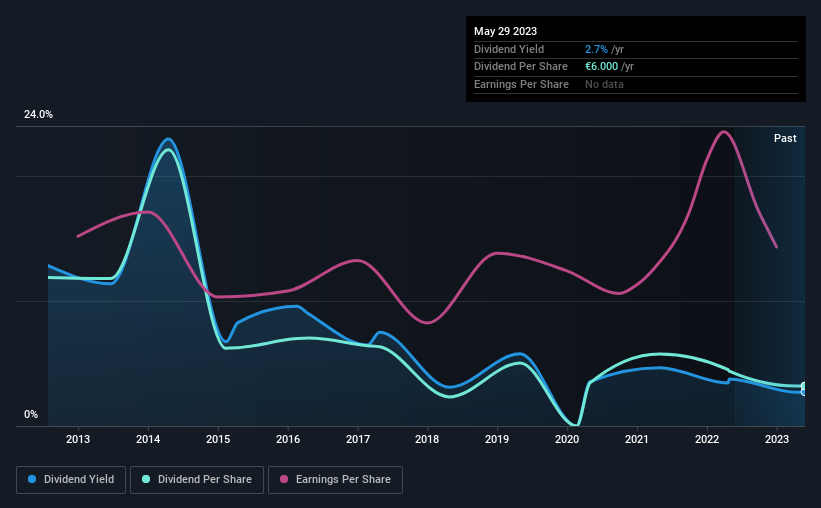Select the 2014 x-axis year label

(148, 439)
